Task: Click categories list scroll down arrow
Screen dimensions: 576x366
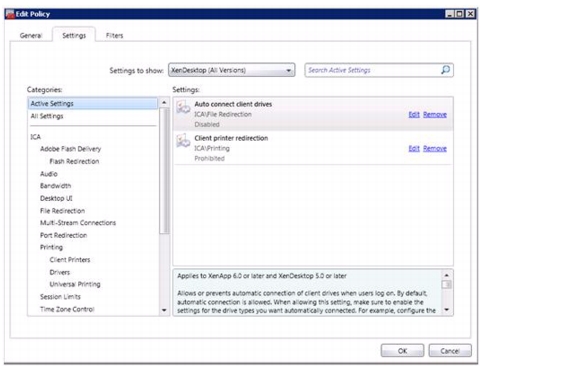Action: point(164,311)
